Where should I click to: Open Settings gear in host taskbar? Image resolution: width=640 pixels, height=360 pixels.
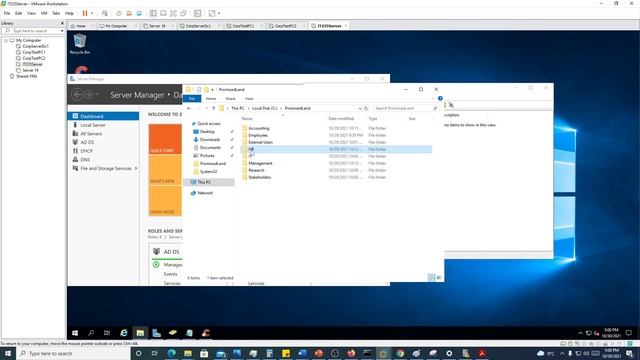(449, 353)
